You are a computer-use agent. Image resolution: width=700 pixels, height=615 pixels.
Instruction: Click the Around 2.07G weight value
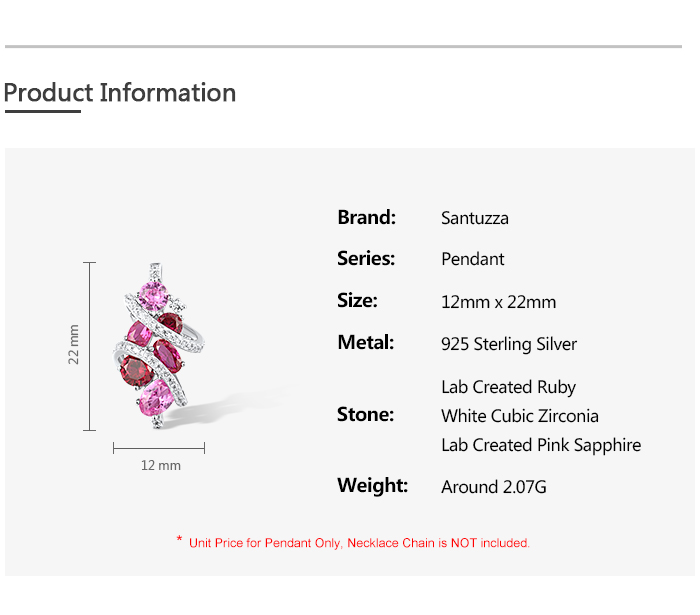(x=494, y=487)
